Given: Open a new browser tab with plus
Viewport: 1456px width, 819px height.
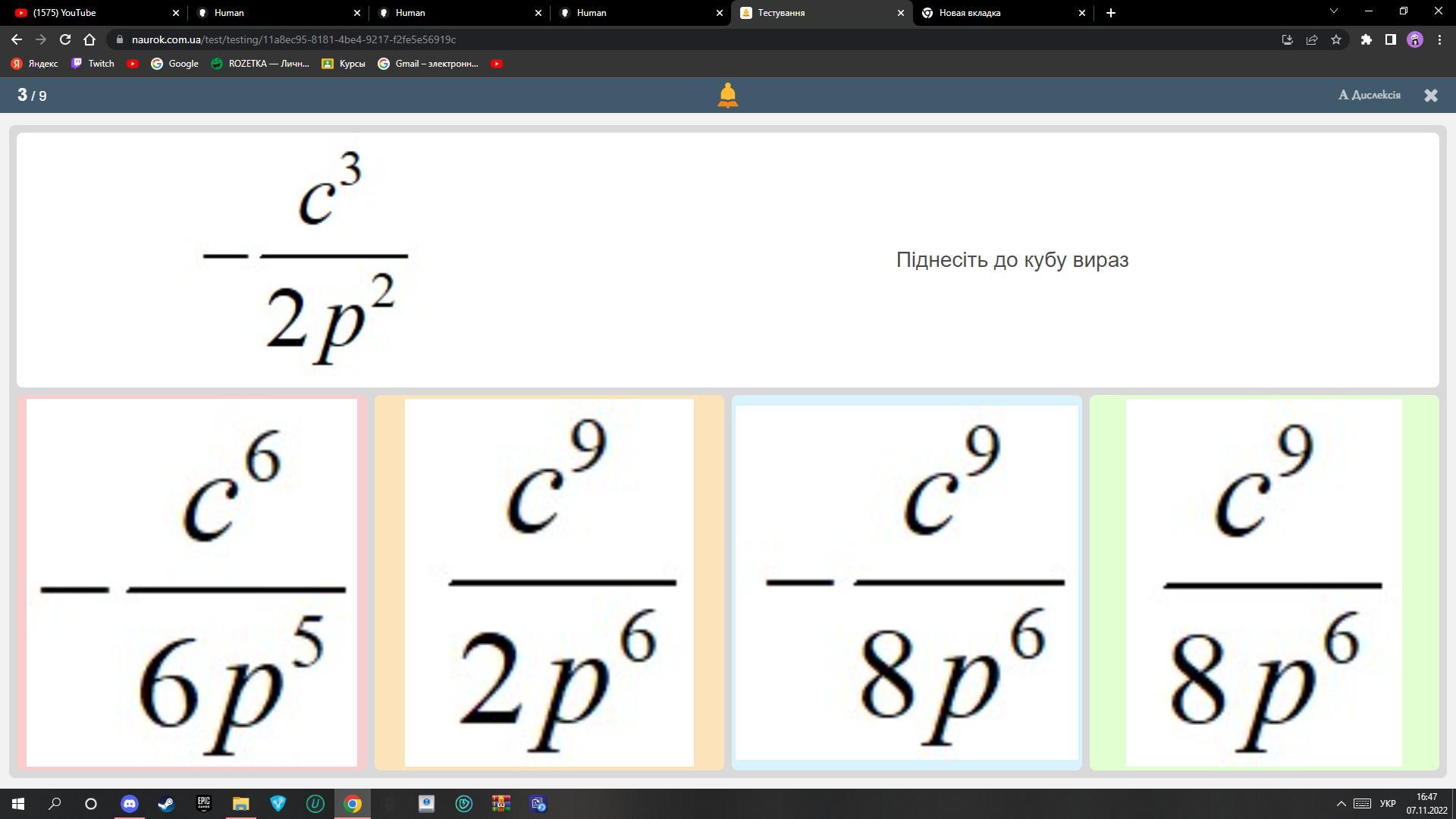Looking at the screenshot, I should click(1111, 13).
